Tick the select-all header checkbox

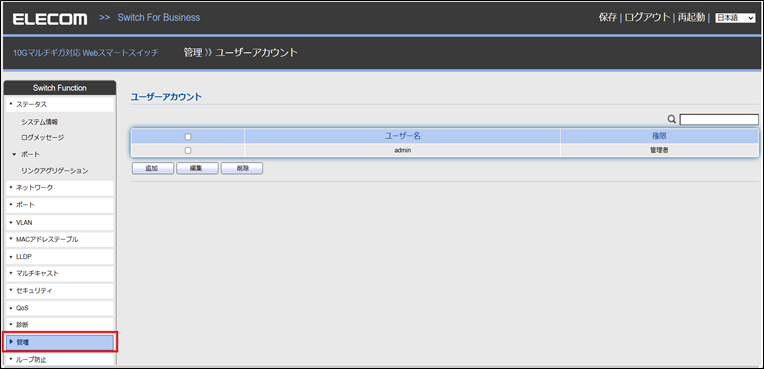tap(188, 136)
